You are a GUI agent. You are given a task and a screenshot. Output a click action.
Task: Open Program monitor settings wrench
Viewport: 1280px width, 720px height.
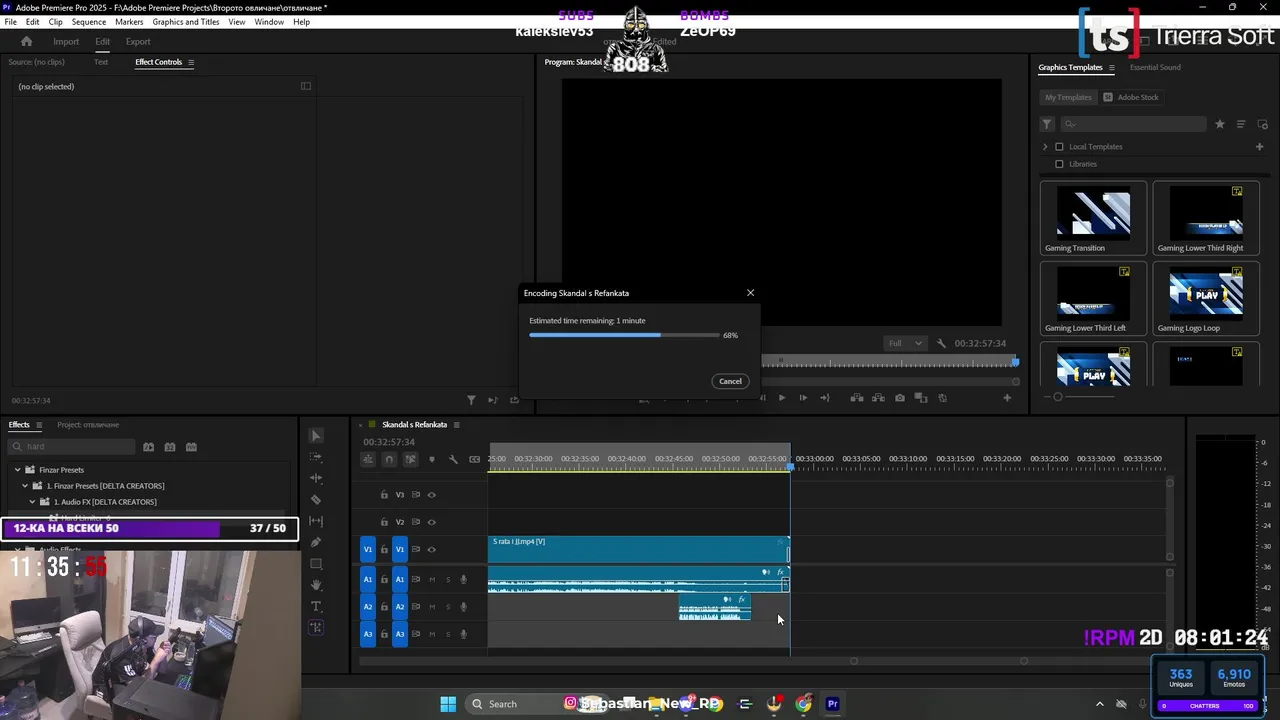(941, 343)
